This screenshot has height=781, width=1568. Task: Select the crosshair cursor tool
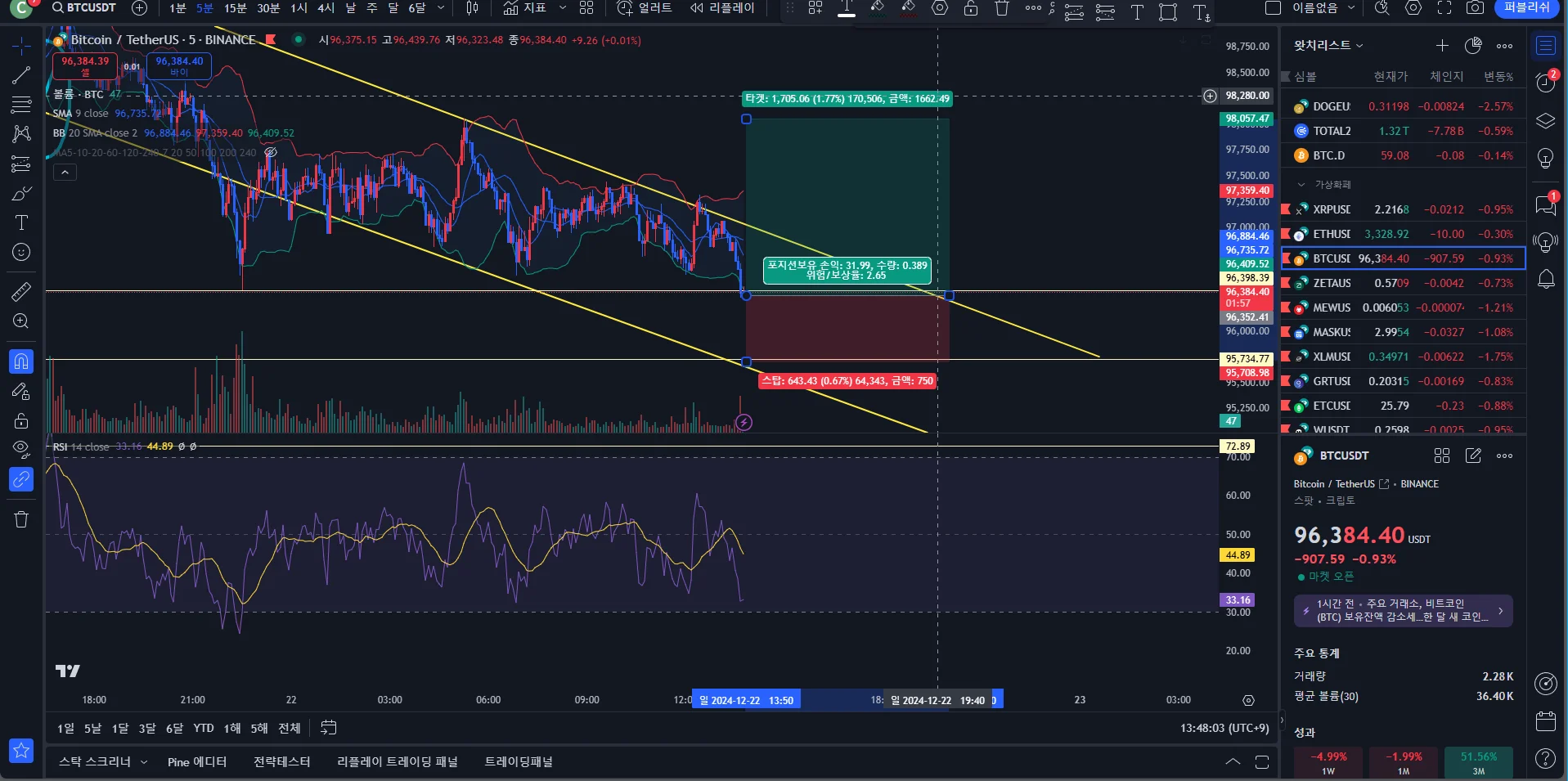point(21,46)
